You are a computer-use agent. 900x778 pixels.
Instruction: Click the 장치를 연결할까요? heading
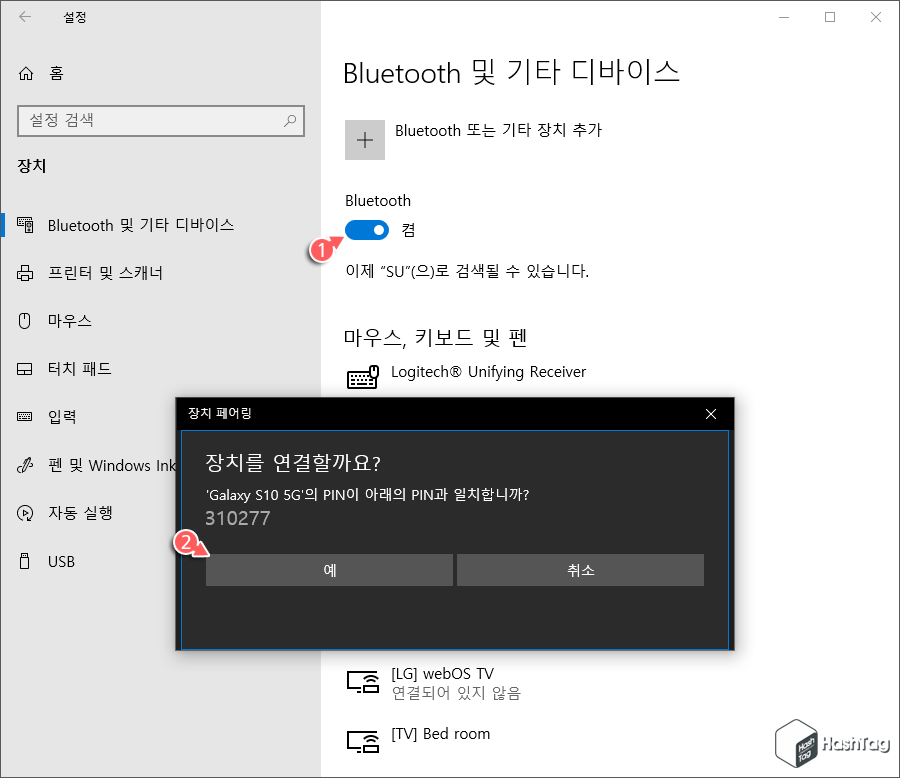(x=293, y=463)
